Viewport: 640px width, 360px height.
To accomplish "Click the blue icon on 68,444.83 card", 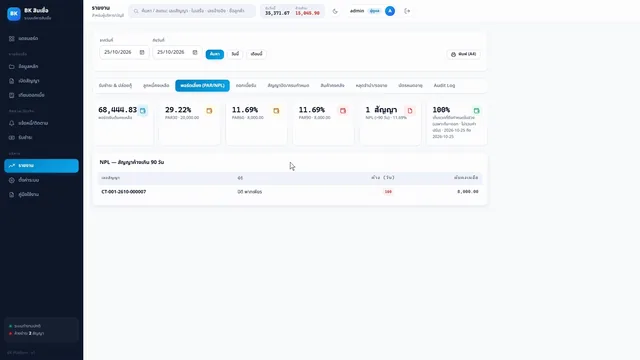I will (x=142, y=111).
